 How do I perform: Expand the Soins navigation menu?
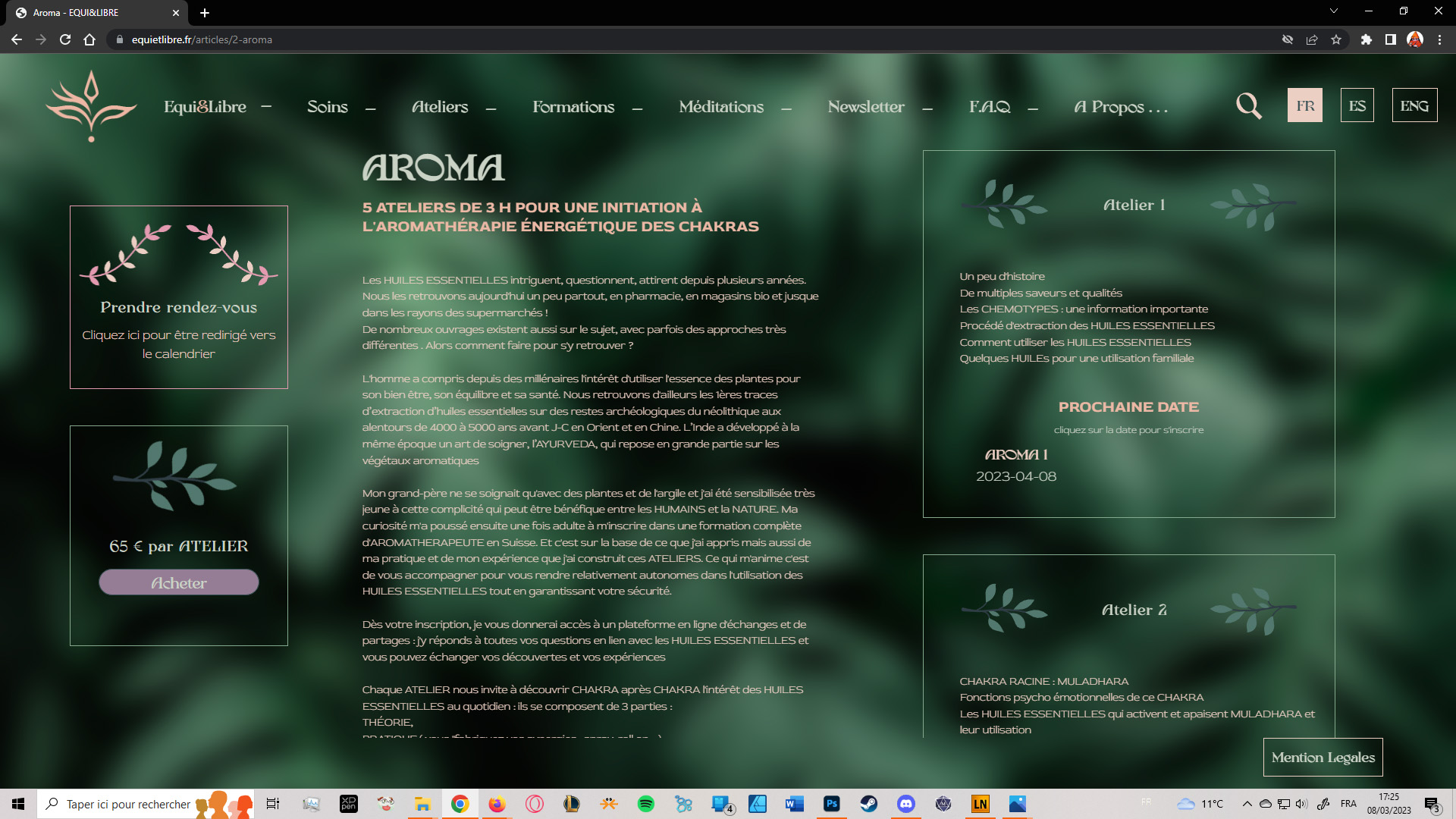328,107
